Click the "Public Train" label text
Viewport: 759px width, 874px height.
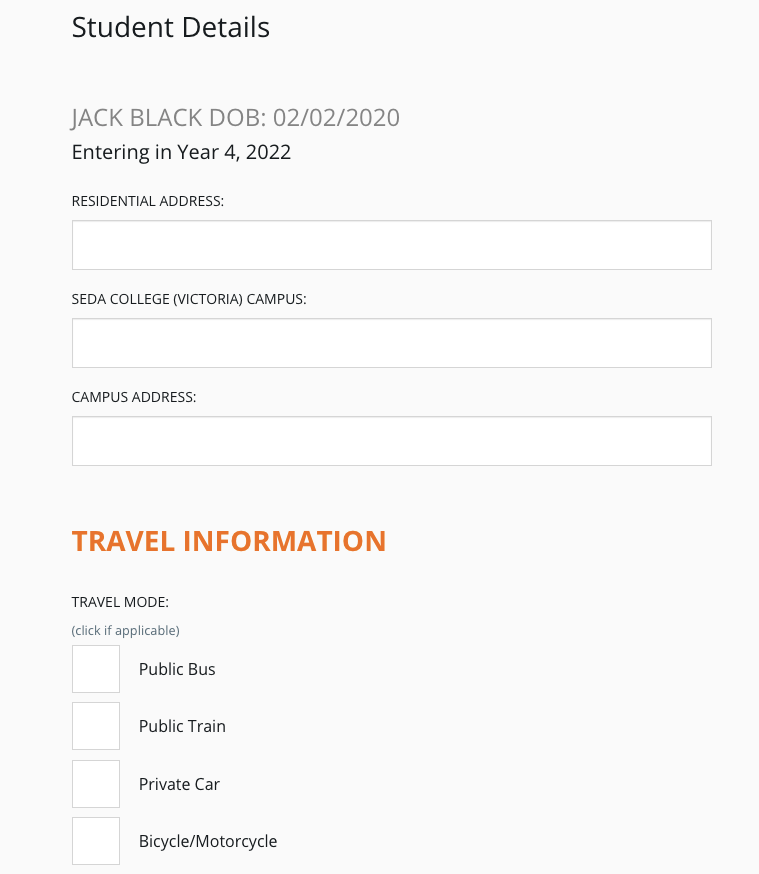click(182, 726)
